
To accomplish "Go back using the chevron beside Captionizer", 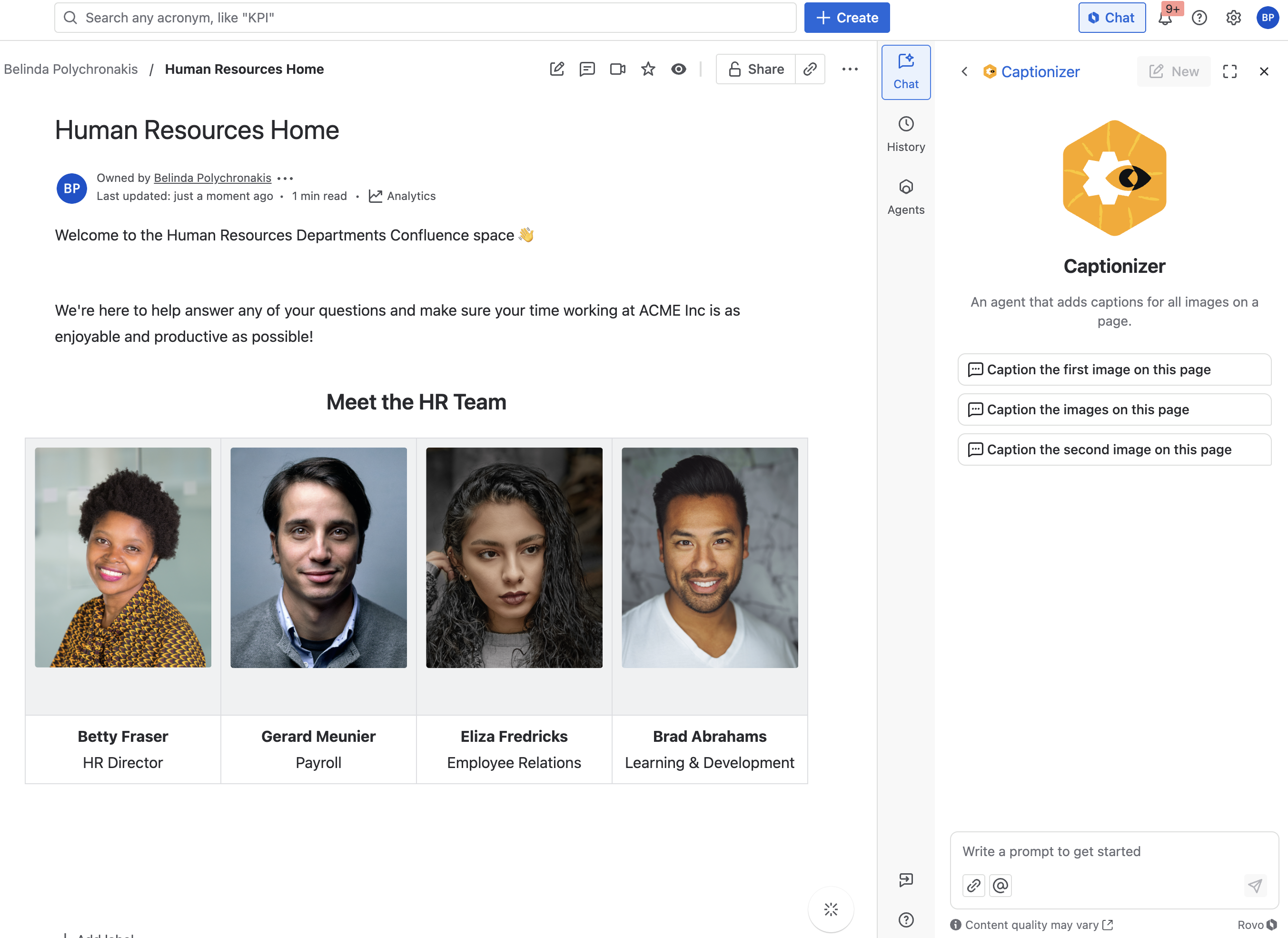I will click(x=964, y=71).
